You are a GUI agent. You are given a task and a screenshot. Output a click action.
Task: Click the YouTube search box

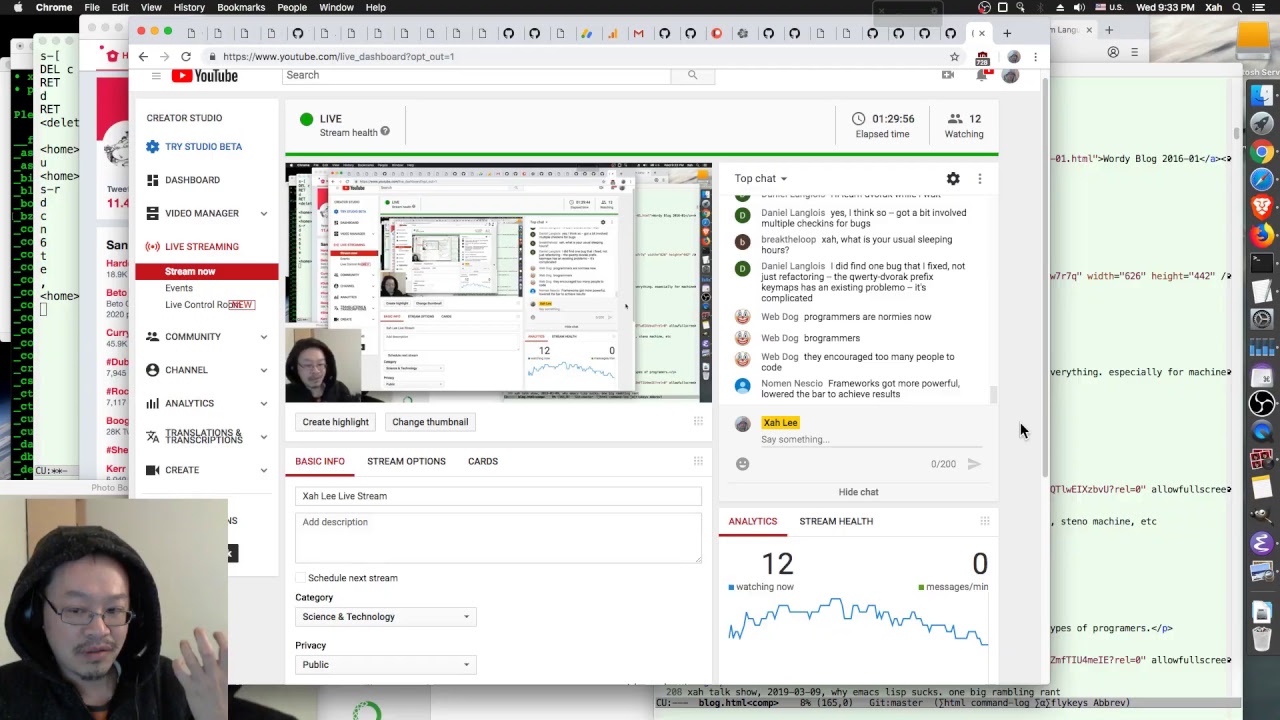tap(477, 75)
